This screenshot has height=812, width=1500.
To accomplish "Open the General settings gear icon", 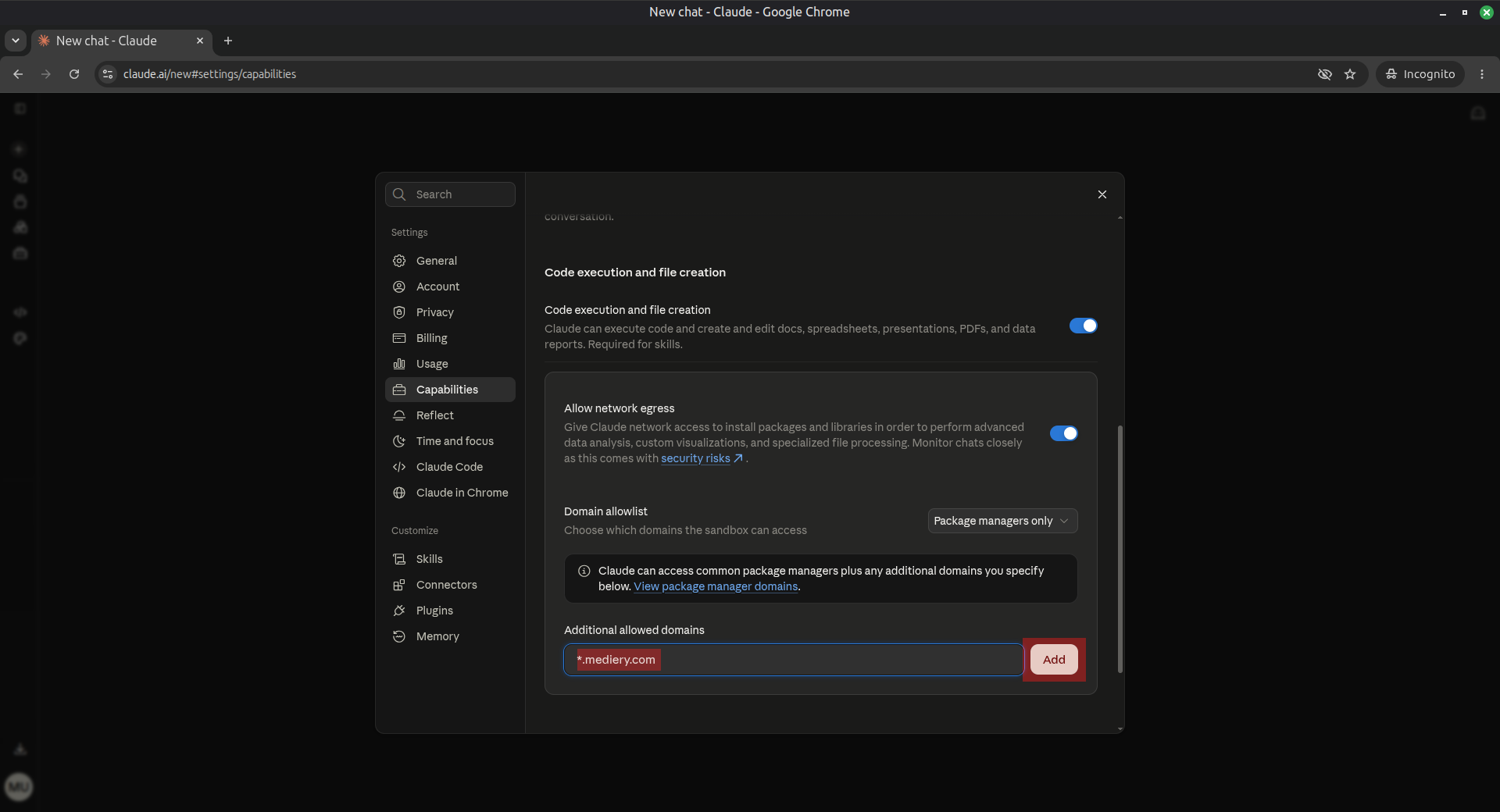I will (399, 261).
